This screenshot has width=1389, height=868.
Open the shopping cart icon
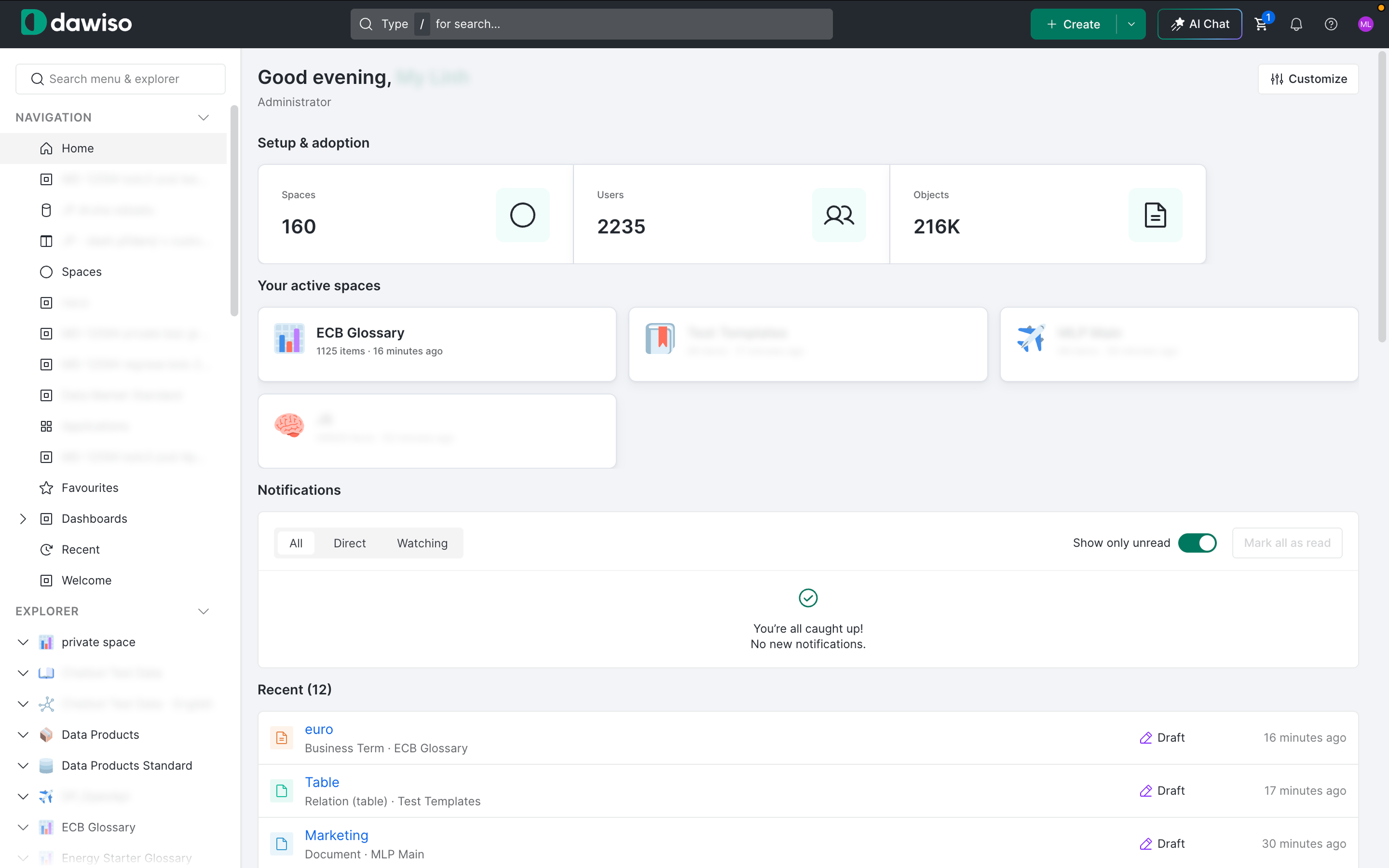[x=1261, y=24]
